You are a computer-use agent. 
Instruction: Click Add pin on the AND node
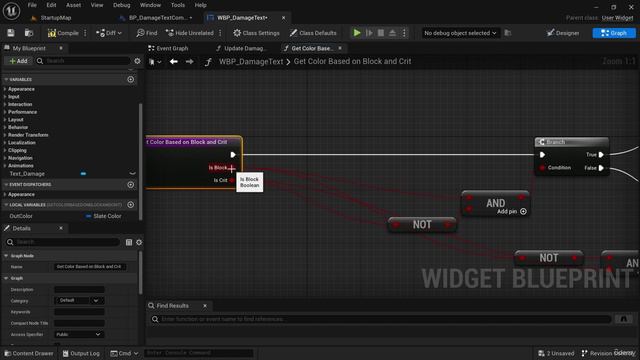pos(511,211)
